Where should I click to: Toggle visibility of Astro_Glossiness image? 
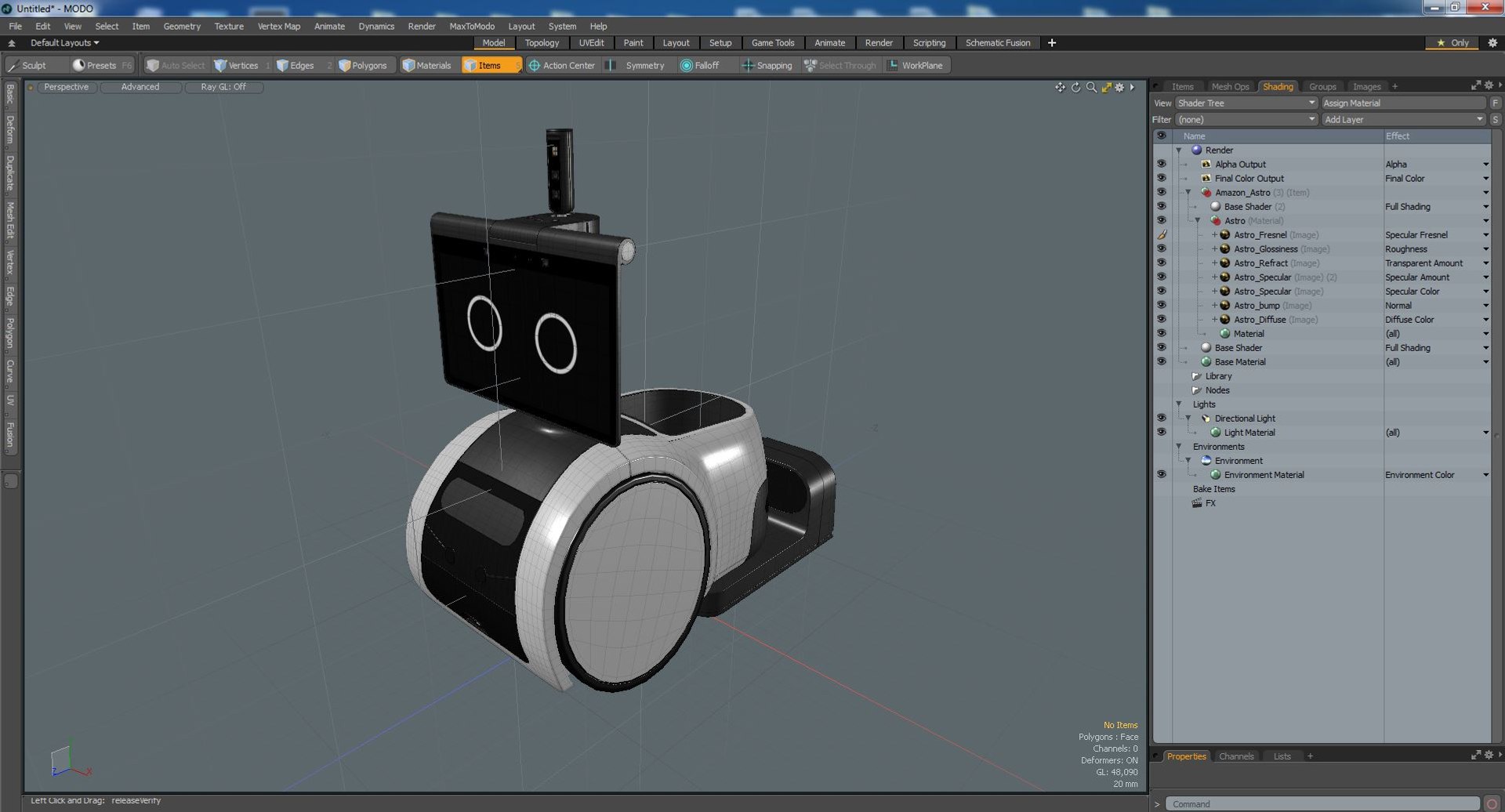coord(1162,249)
